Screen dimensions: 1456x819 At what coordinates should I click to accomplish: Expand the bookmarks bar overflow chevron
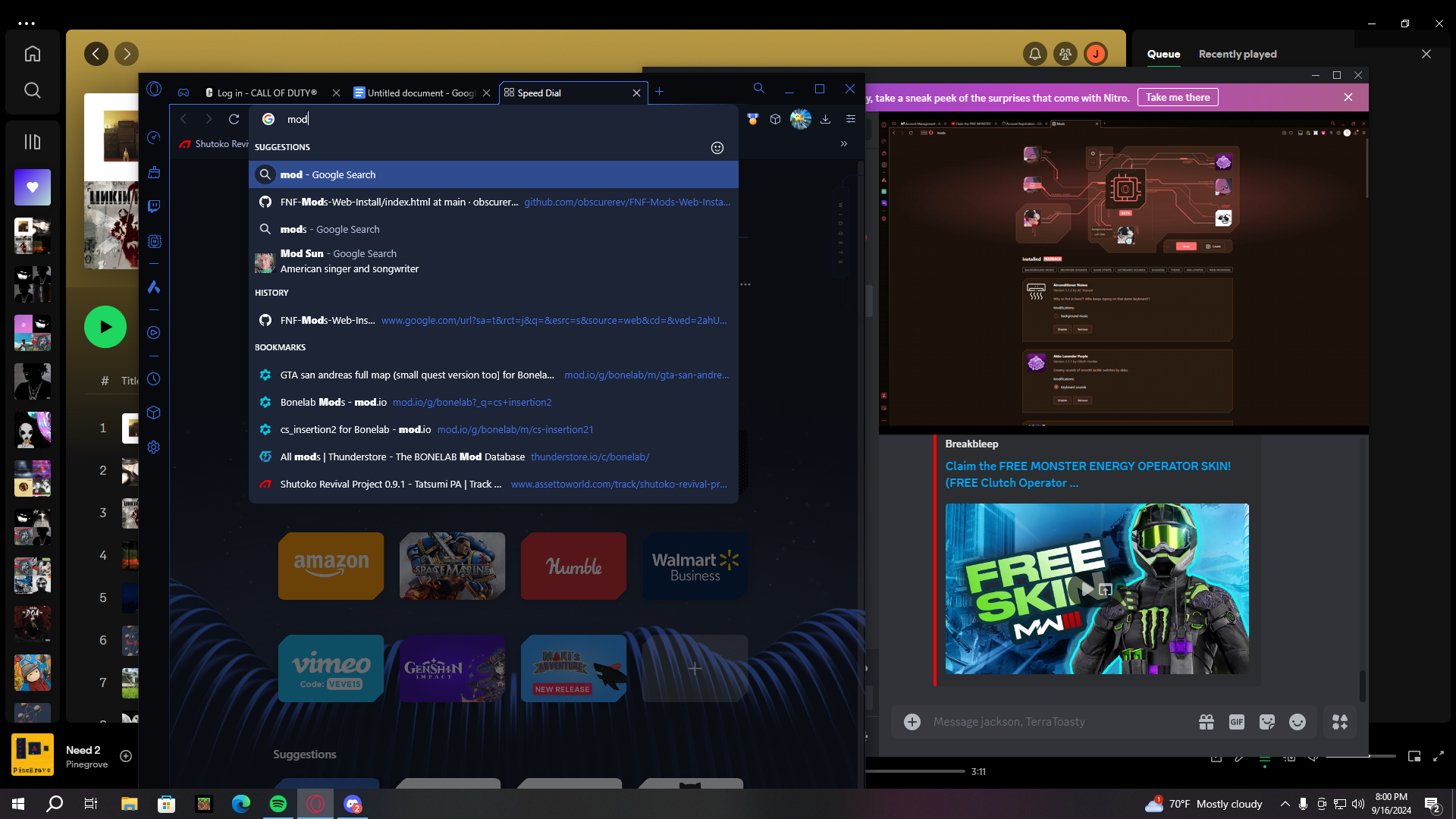point(844,144)
